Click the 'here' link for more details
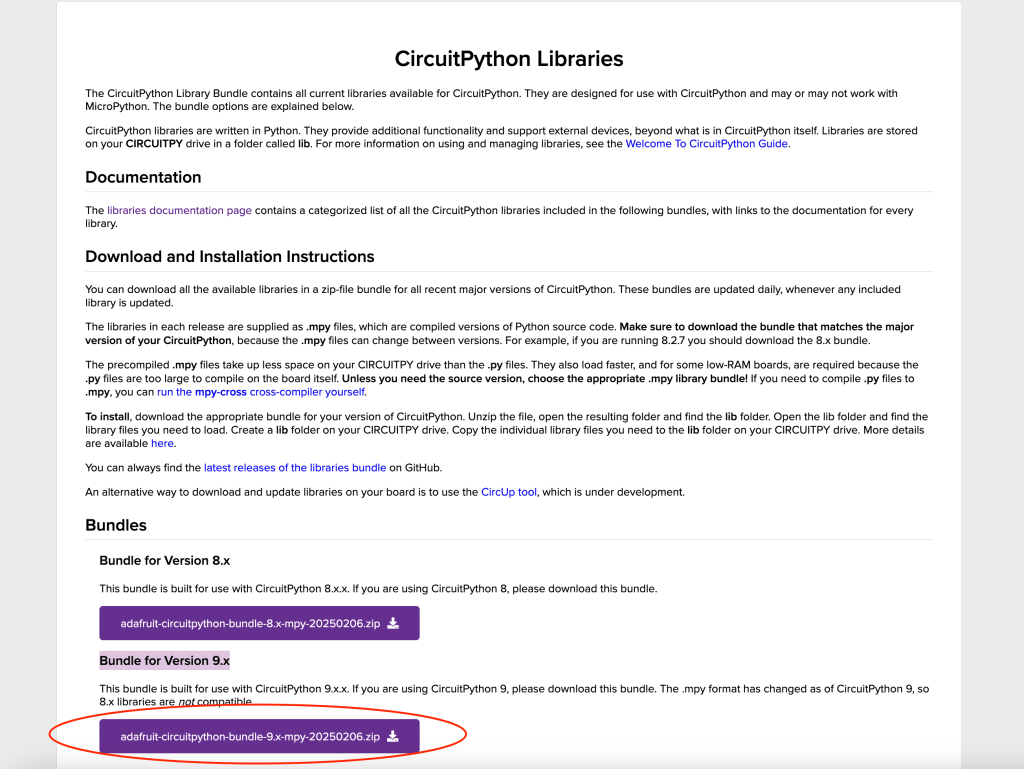Screen dimensions: 1024x769 (x=162, y=443)
